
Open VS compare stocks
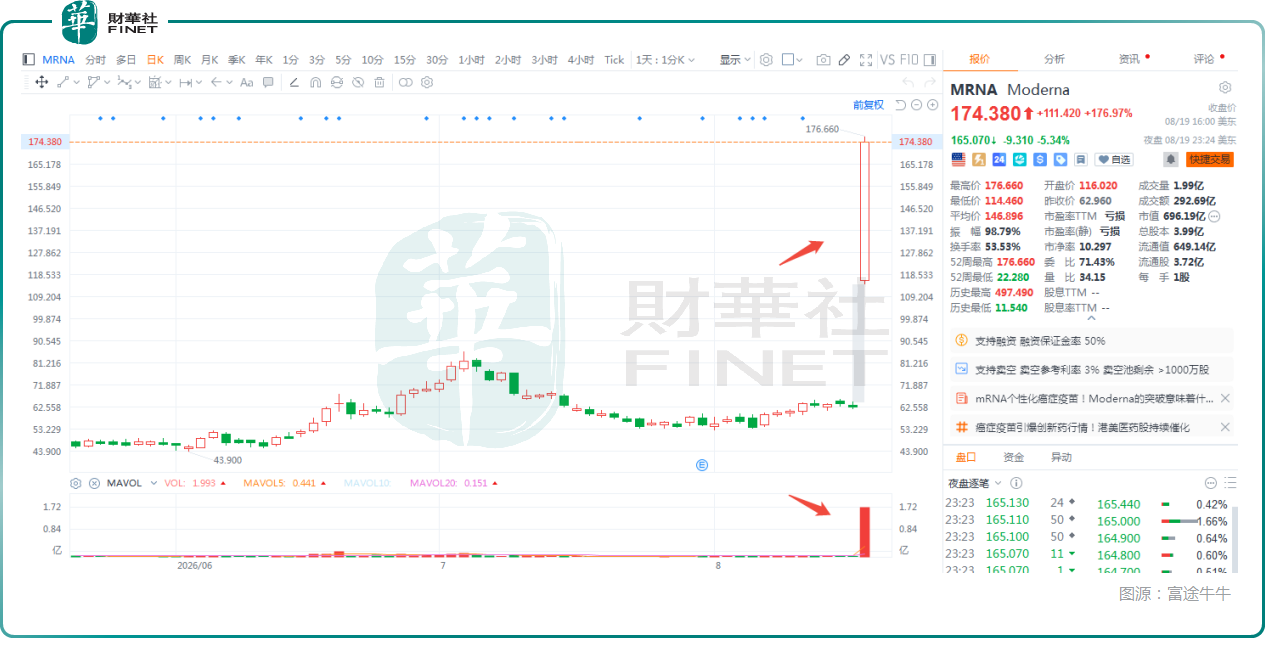pyautogui.click(x=887, y=59)
